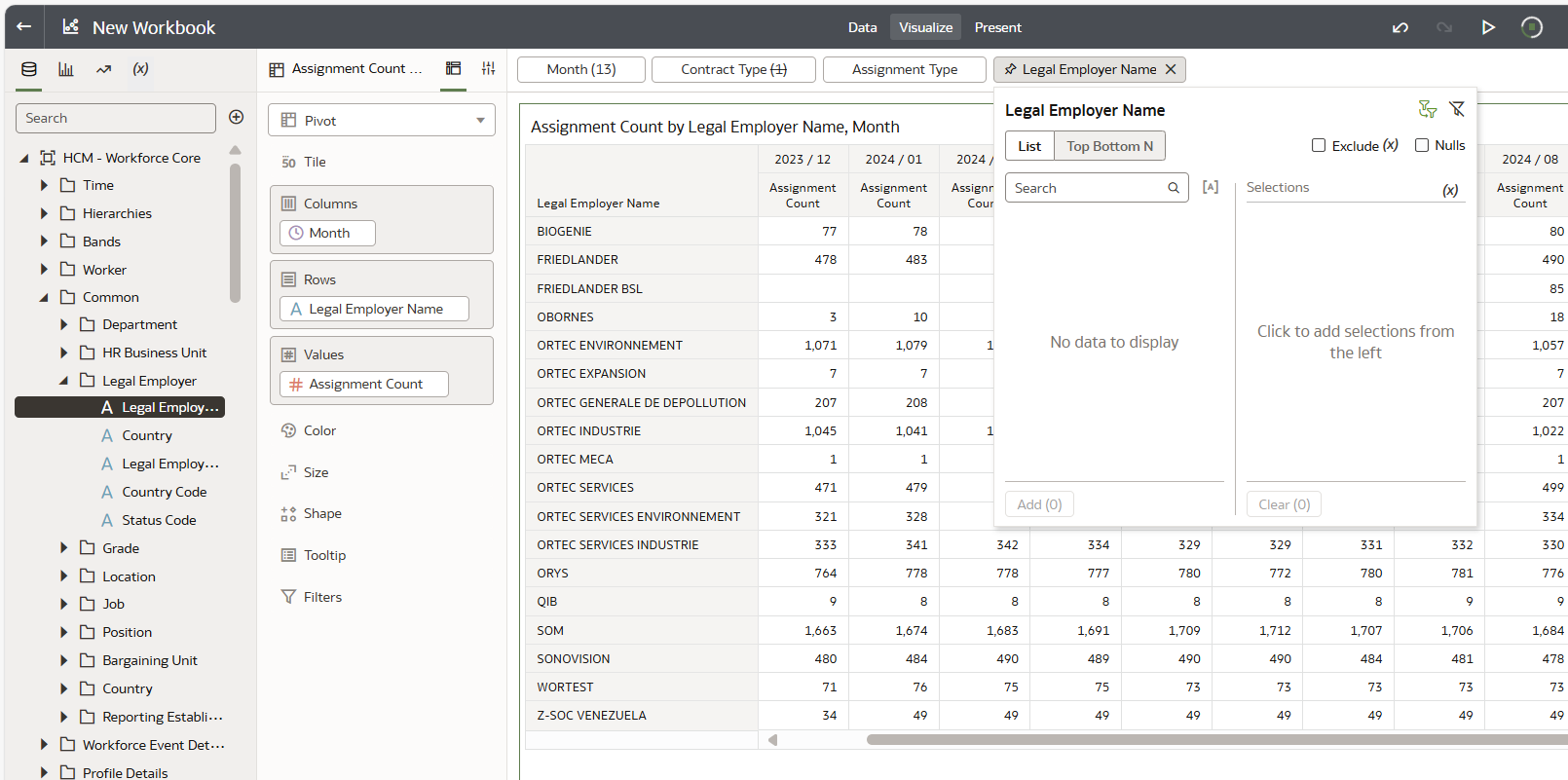Open the Pivot visualization type dropdown
Image resolution: width=1568 pixels, height=780 pixels.
[382, 120]
